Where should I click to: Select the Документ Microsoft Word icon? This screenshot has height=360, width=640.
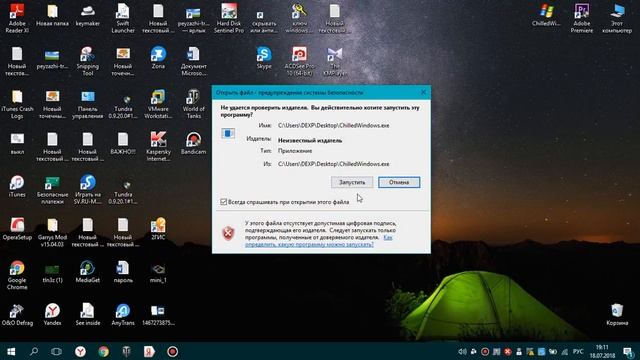[x=193, y=61]
